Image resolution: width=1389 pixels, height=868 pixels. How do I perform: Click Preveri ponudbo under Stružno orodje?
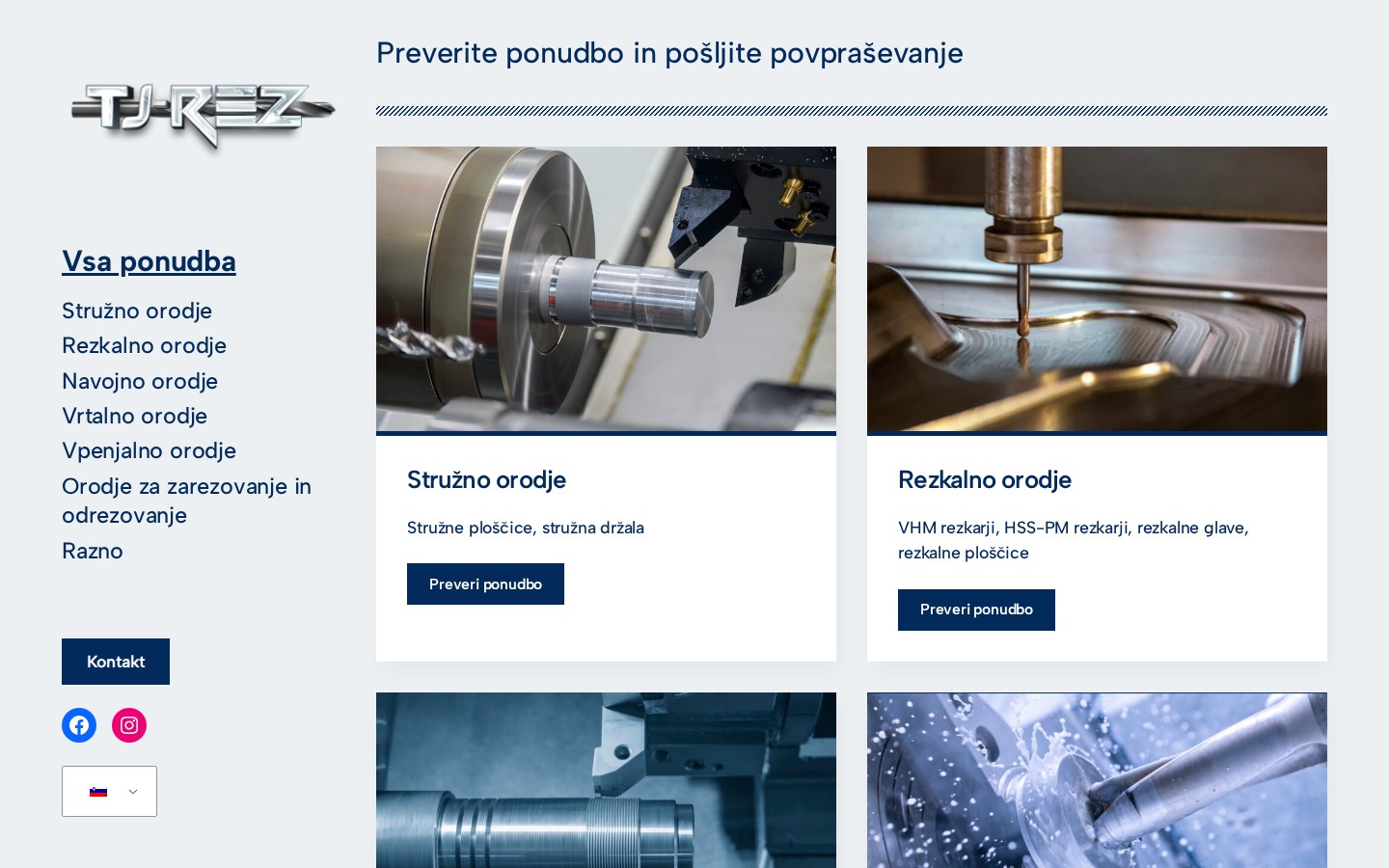[x=485, y=584]
